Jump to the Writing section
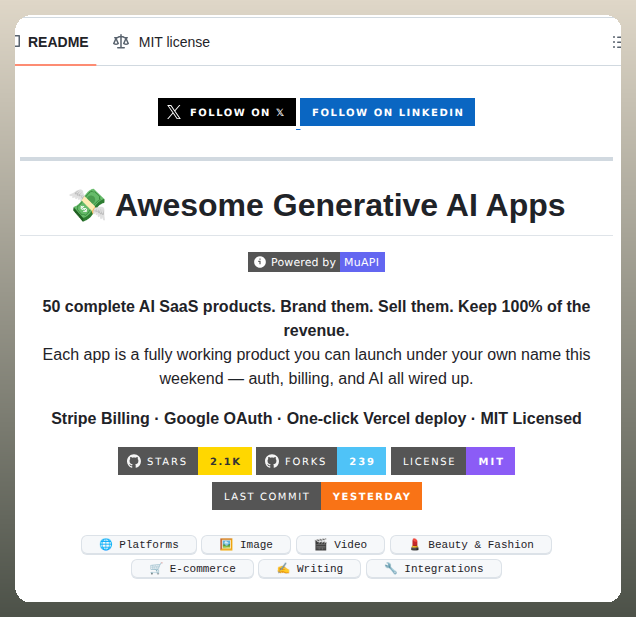Screen dimensions: 636x617 point(309,568)
